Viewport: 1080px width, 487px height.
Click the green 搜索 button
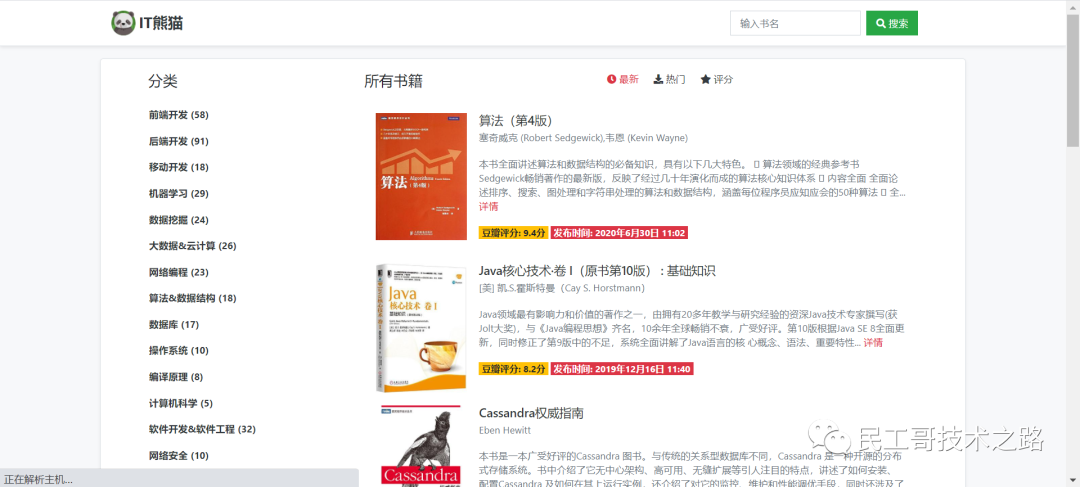tap(891, 23)
